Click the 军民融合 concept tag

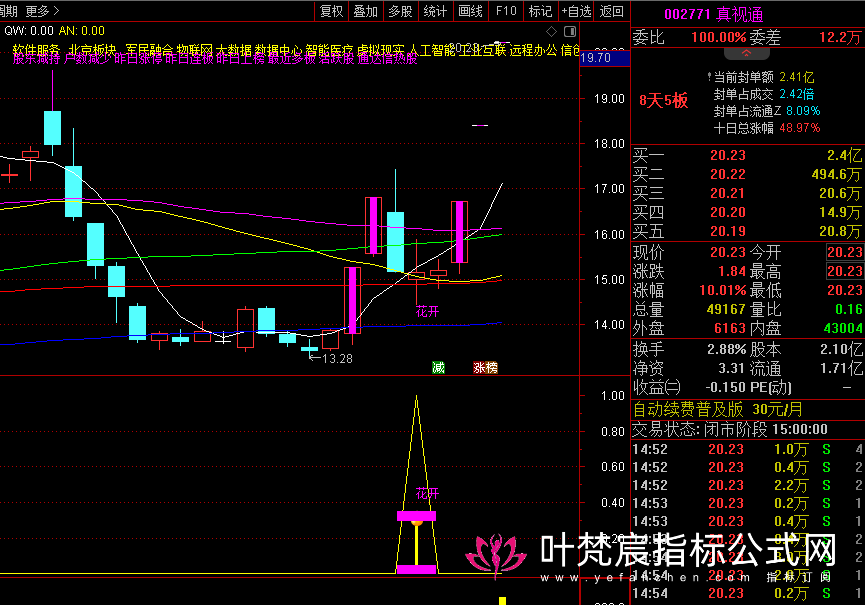149,50
